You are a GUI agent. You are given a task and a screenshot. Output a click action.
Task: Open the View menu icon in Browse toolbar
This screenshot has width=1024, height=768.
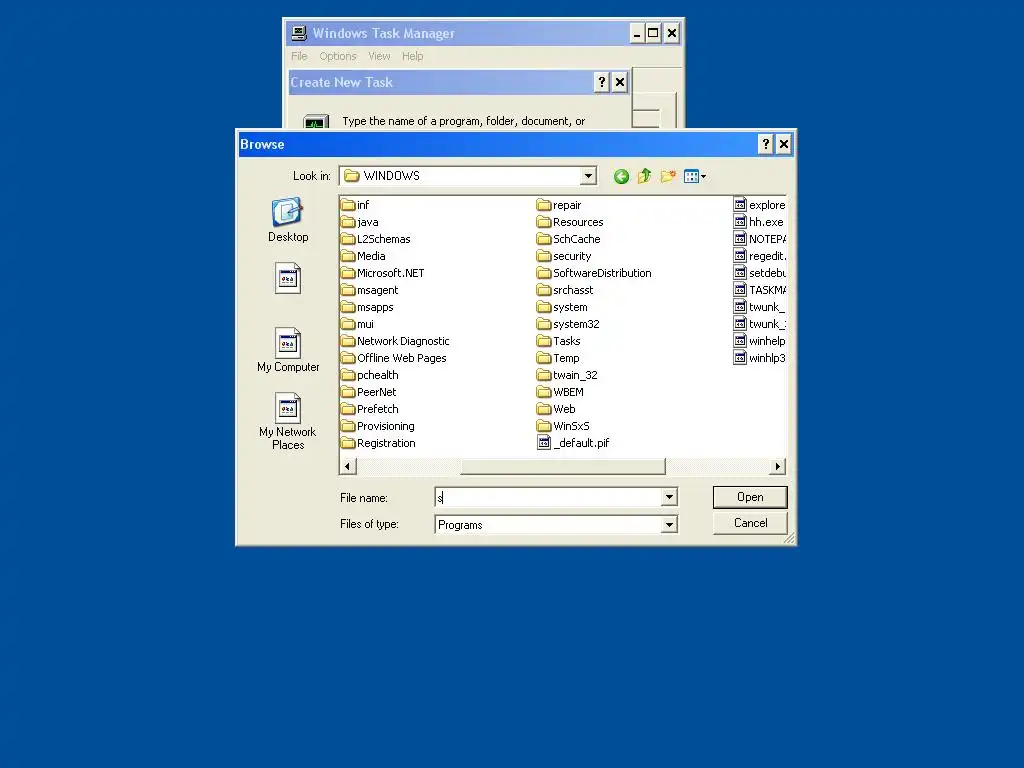click(x=694, y=176)
